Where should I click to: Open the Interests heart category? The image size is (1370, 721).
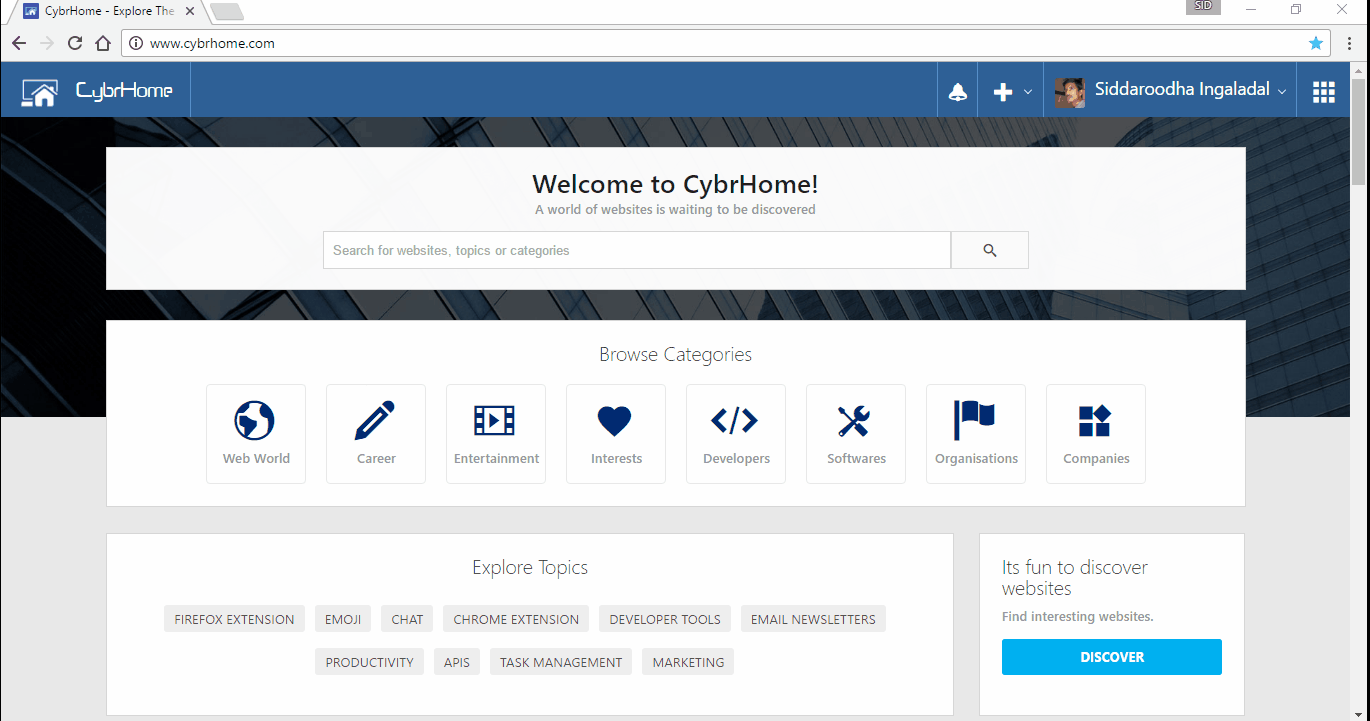coord(616,434)
